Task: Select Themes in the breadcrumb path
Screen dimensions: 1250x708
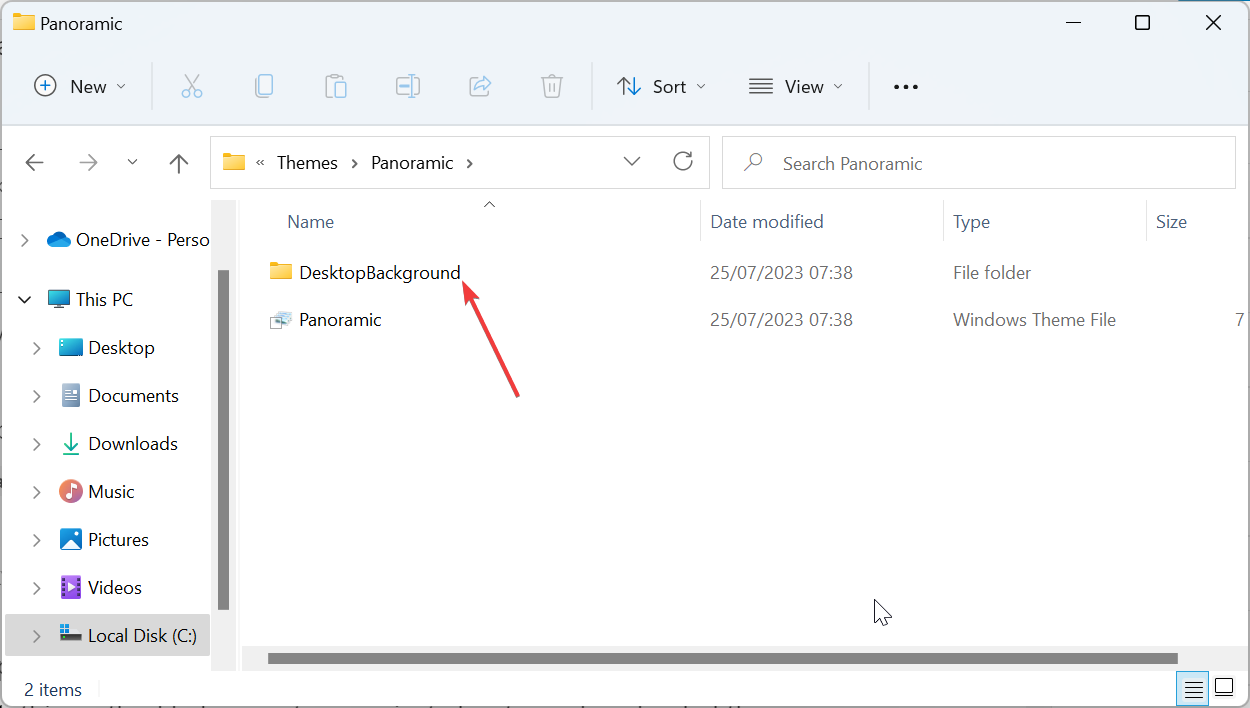Action: point(307,162)
